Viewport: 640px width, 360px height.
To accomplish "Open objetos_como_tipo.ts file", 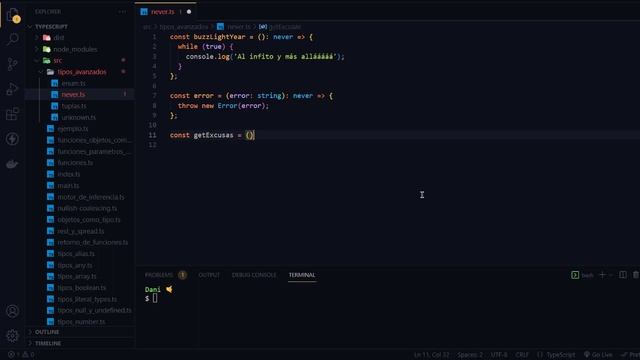I will (x=89, y=220).
